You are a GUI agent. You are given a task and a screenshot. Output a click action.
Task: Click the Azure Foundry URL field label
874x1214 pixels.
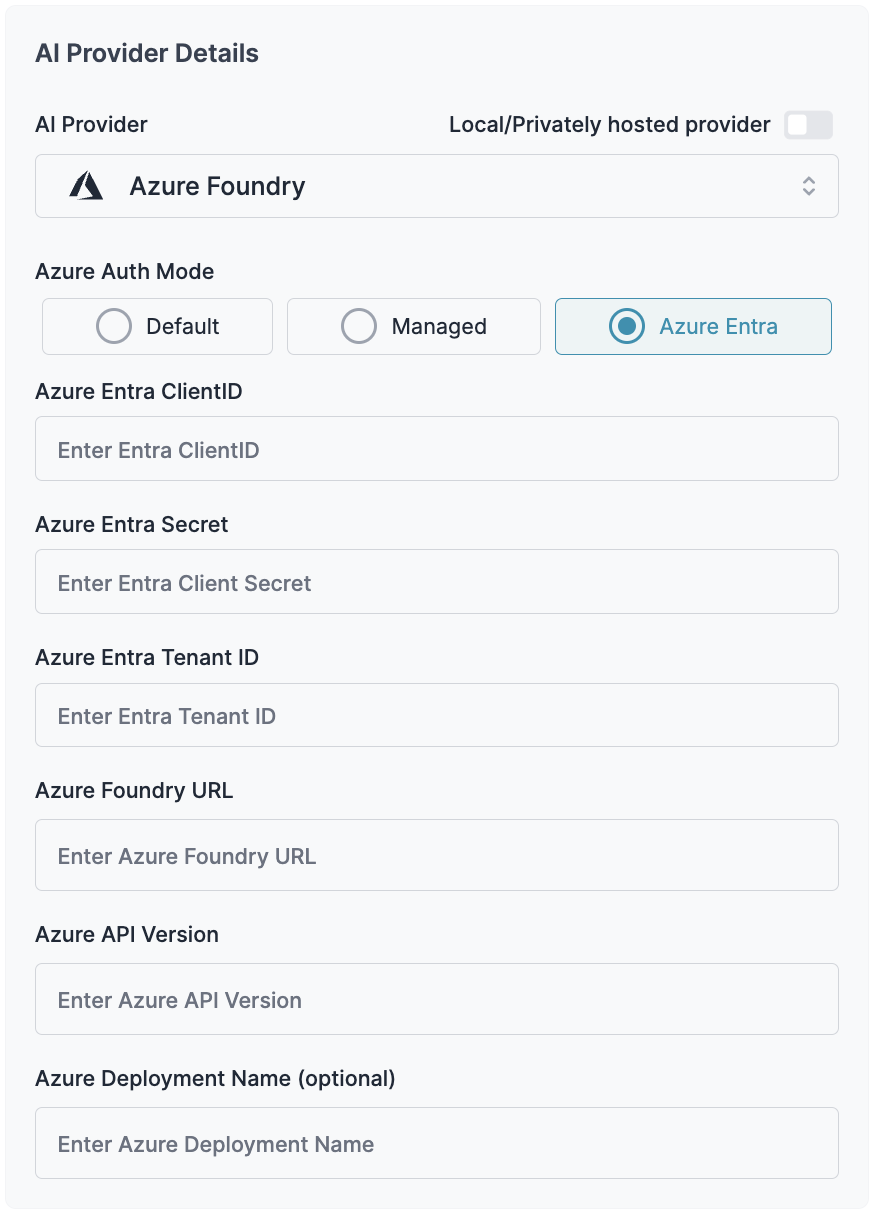(133, 790)
